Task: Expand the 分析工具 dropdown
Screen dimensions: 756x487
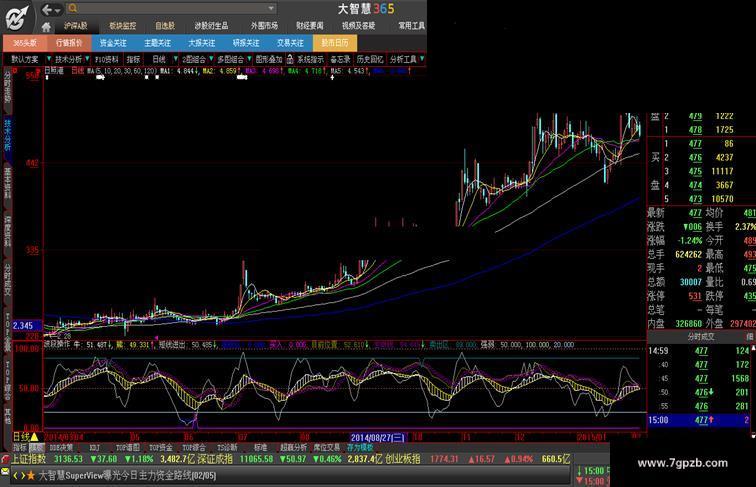Action: (x=422, y=59)
